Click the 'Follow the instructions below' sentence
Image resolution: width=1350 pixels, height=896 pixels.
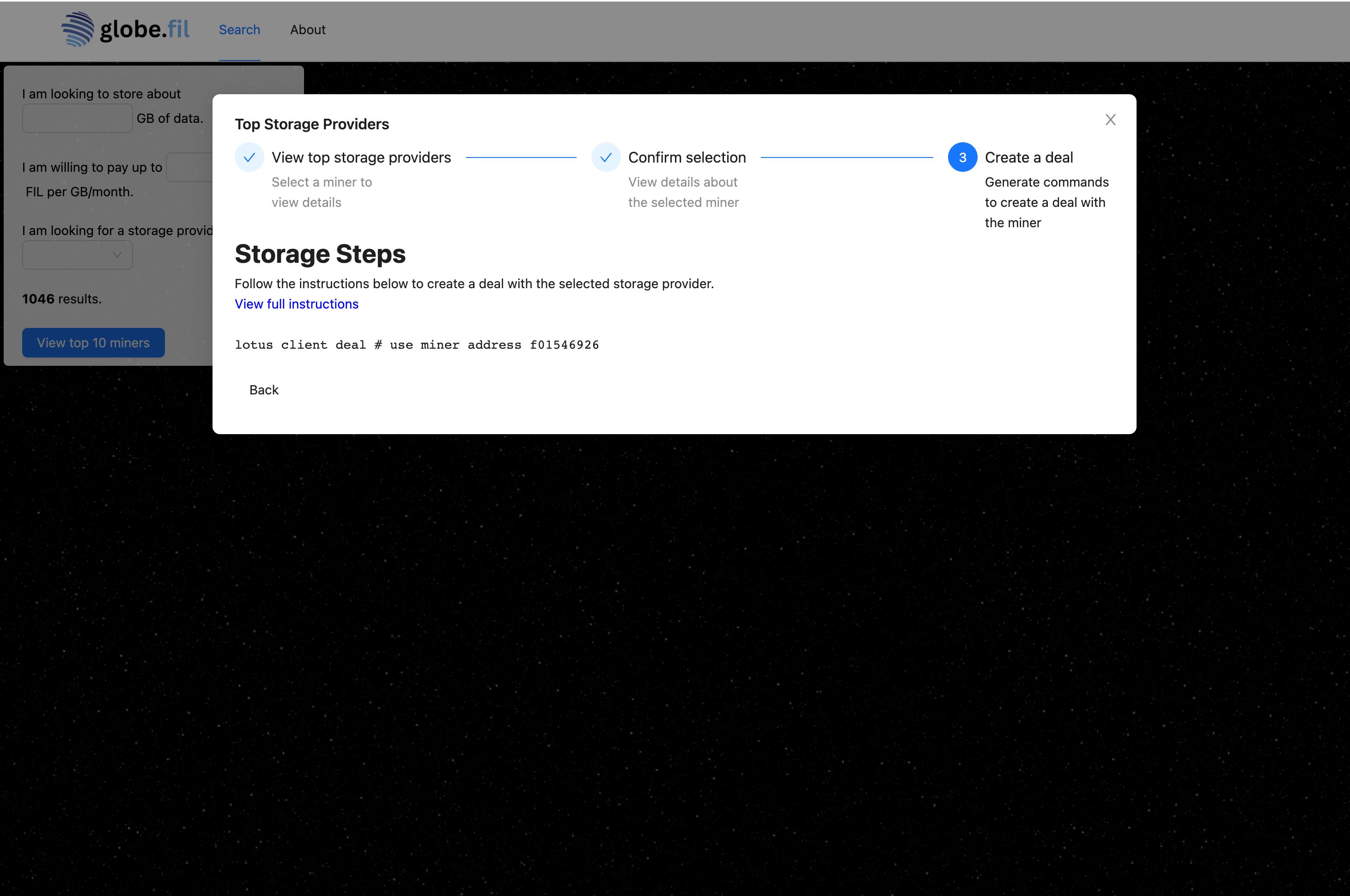[474, 284]
